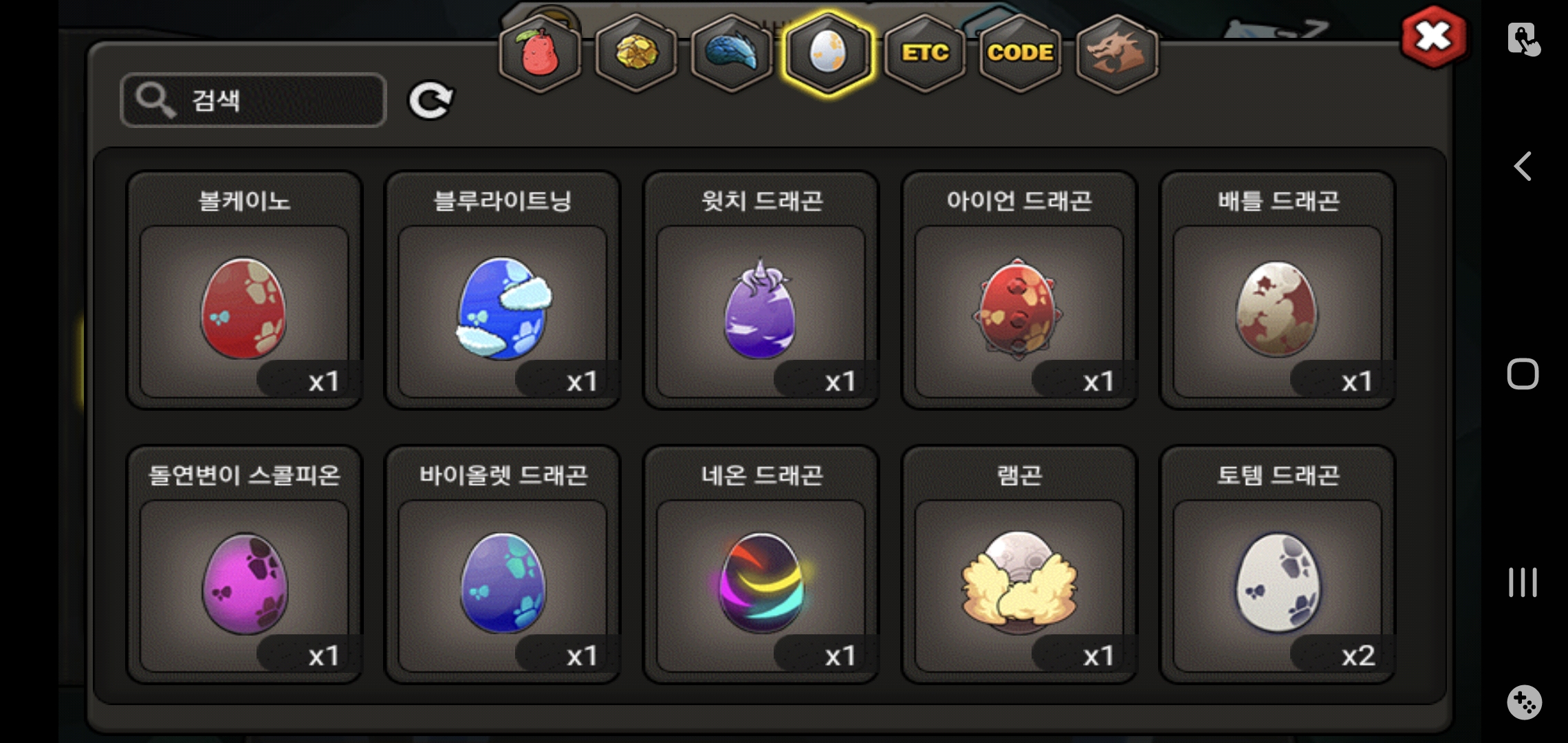Open the fruit food category tab

(540, 53)
